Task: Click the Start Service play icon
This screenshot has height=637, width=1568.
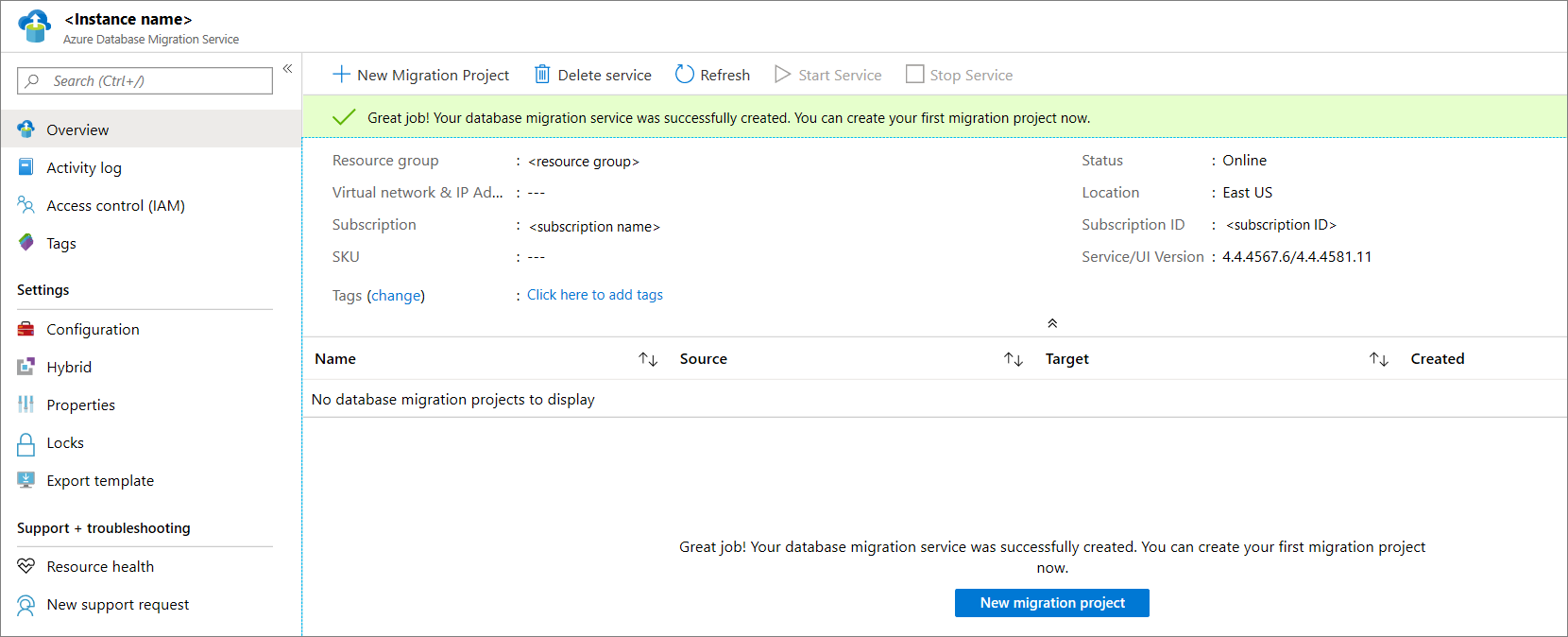Action: 782,75
